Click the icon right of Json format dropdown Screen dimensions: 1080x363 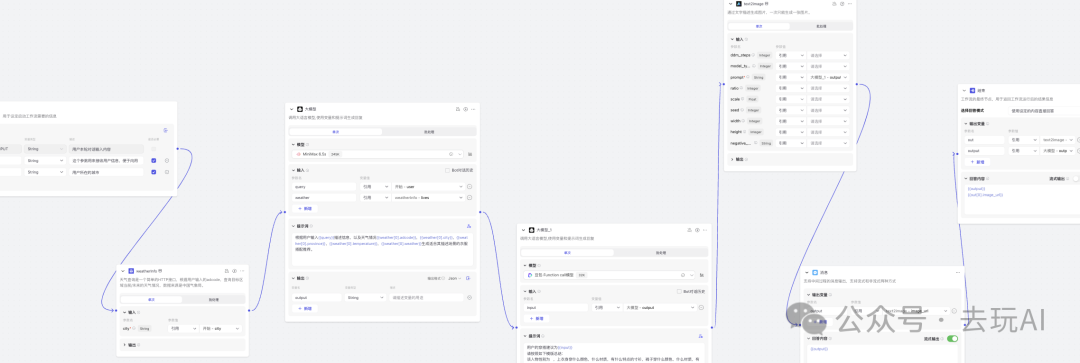[x=468, y=278]
